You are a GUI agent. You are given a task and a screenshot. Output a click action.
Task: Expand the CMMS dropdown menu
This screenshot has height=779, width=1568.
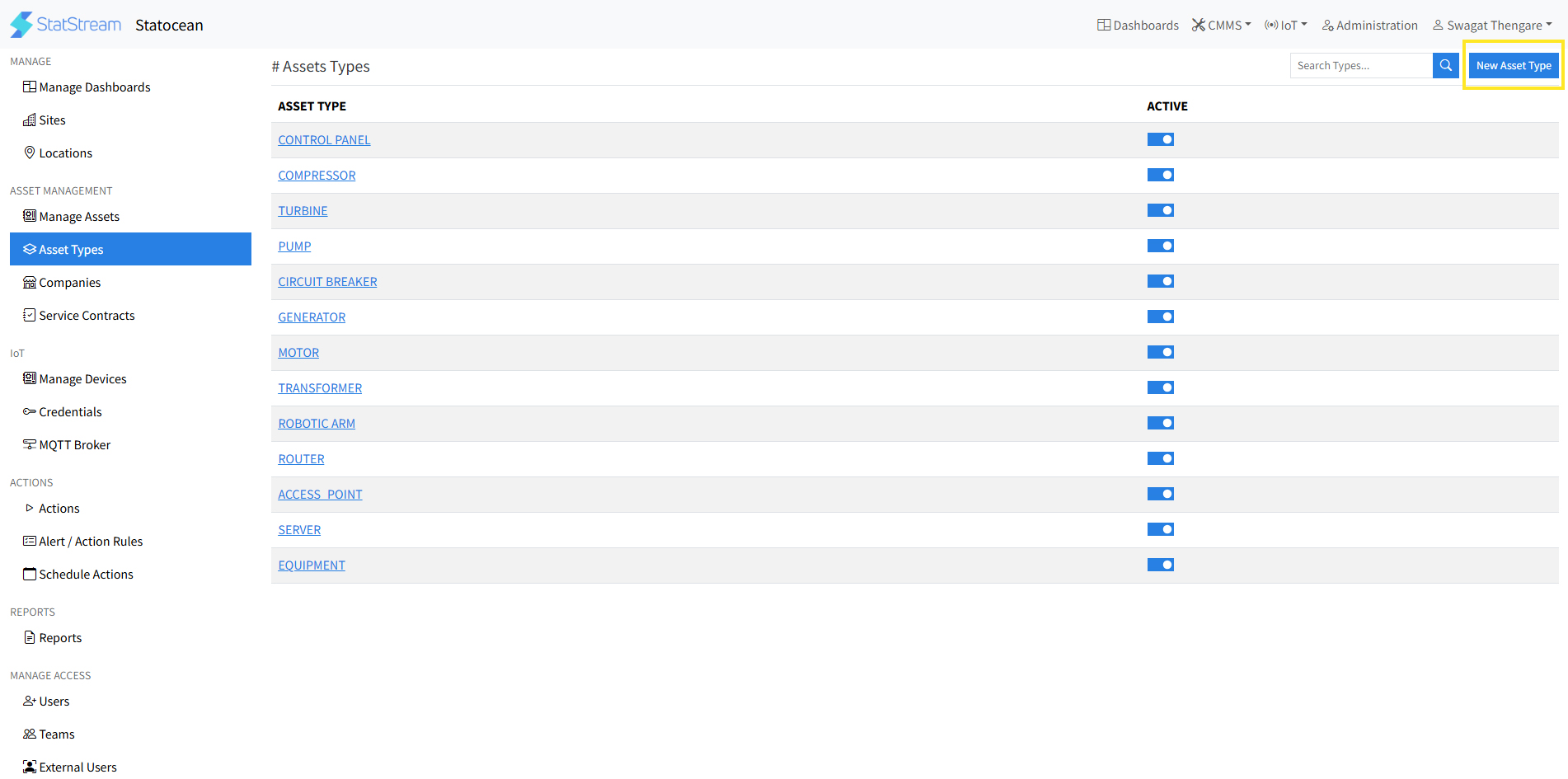[1222, 26]
